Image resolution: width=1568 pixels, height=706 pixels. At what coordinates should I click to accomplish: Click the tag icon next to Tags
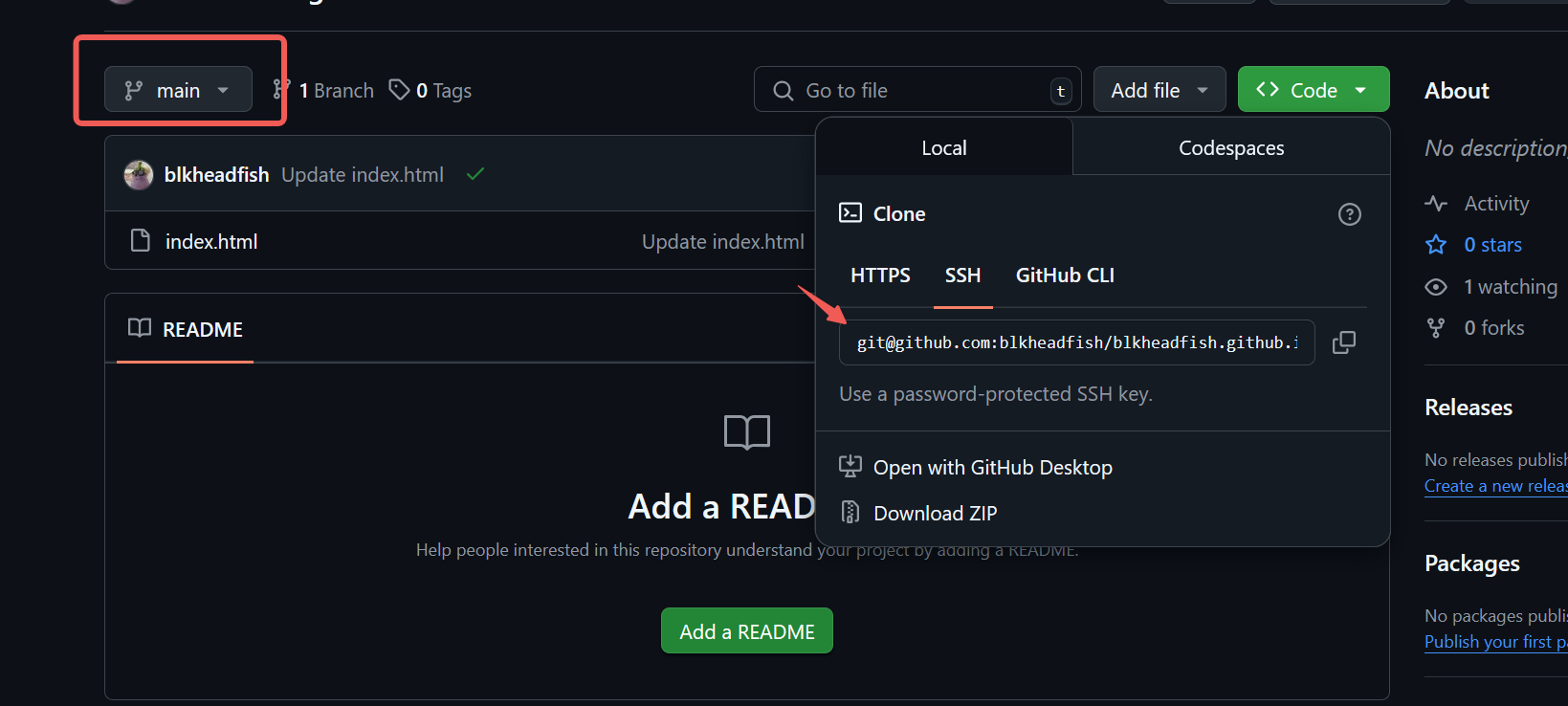coord(399,90)
